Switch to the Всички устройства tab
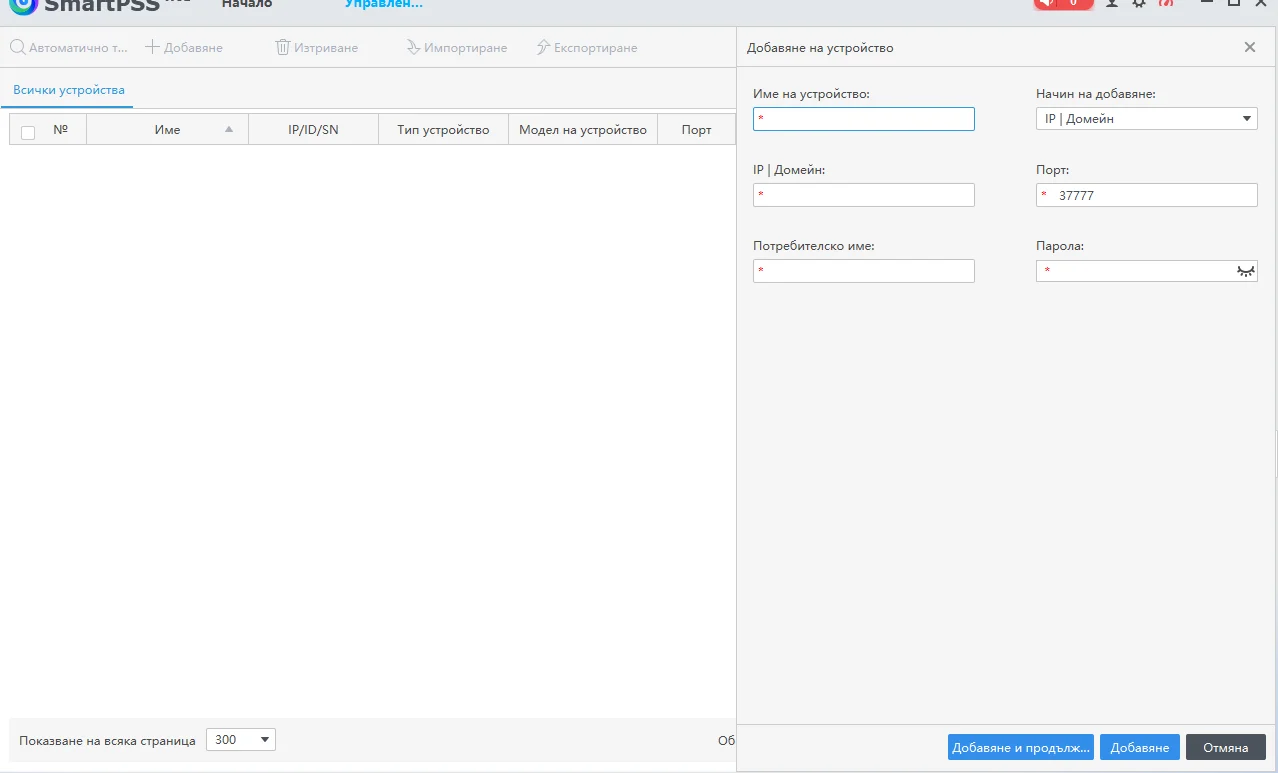The width and height of the screenshot is (1278, 773). [x=69, y=90]
